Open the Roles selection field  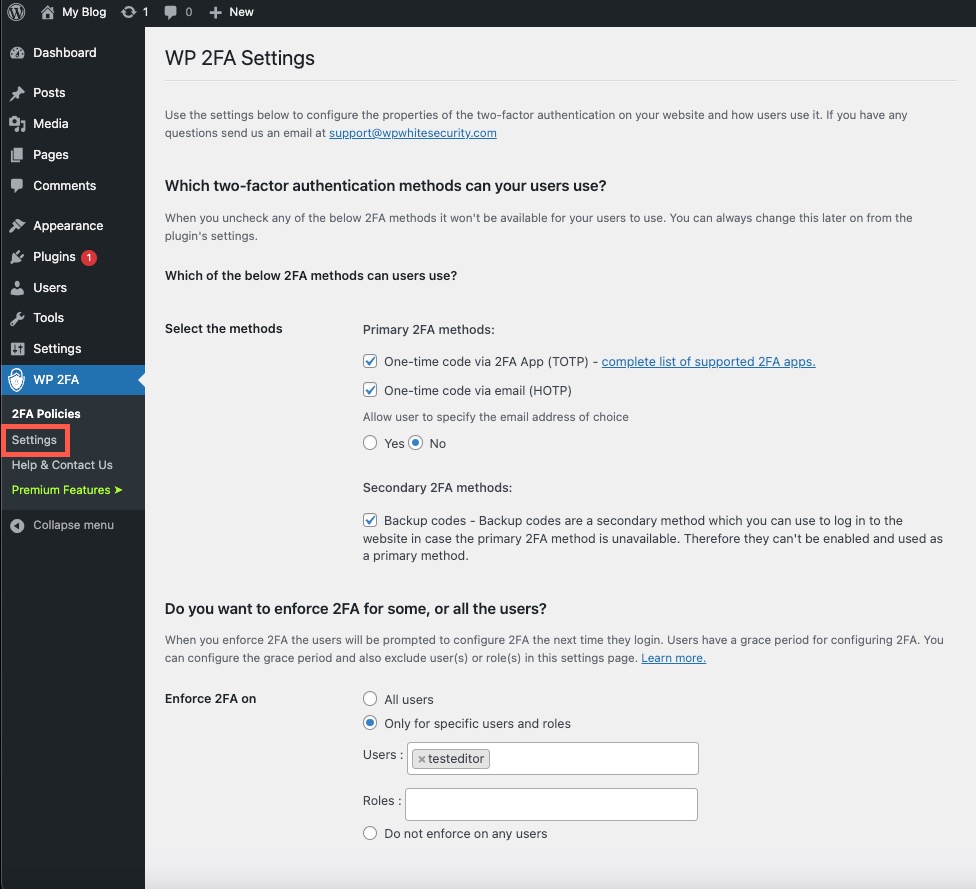[x=550, y=804]
